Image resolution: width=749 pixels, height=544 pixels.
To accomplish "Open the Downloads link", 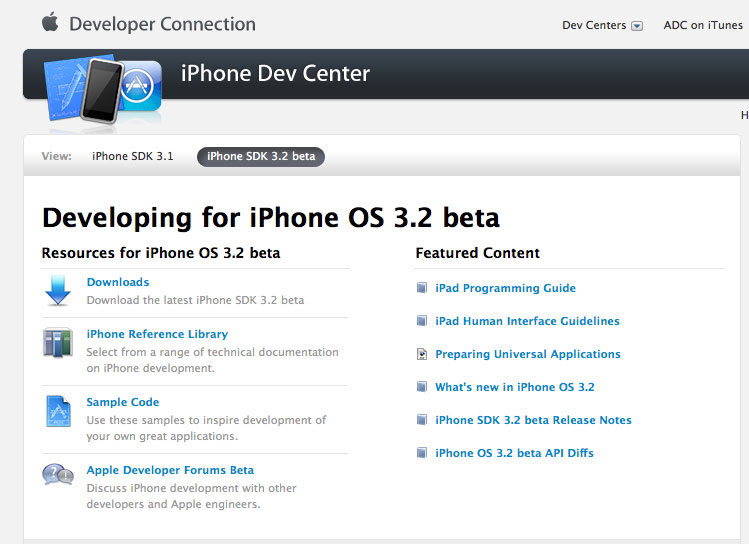I will [118, 282].
